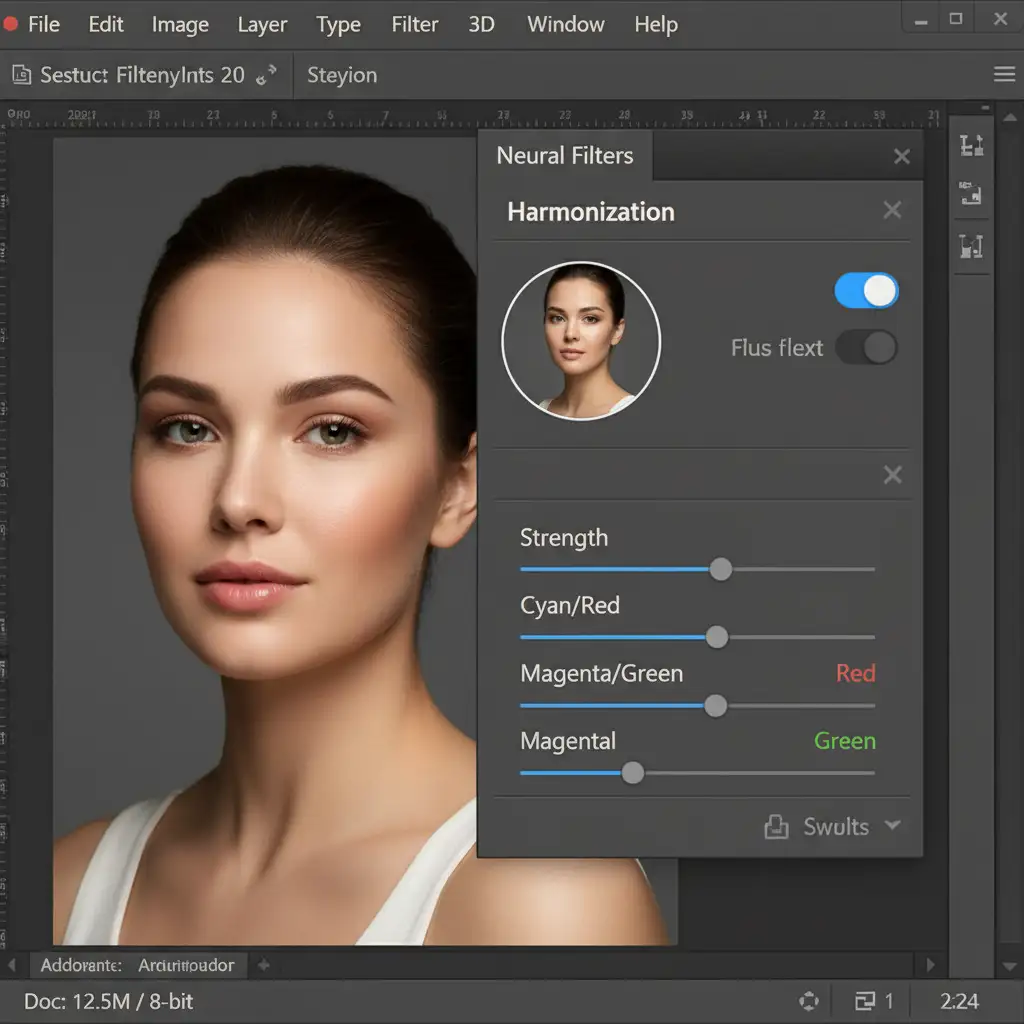Screen dimensions: 1024x1024
Task: Click the first icon in the right panel strip
Action: tap(971, 145)
